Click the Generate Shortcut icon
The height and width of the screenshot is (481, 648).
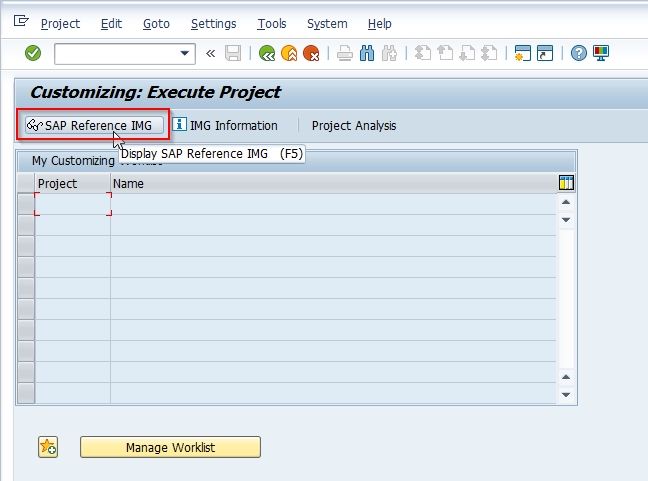click(545, 53)
